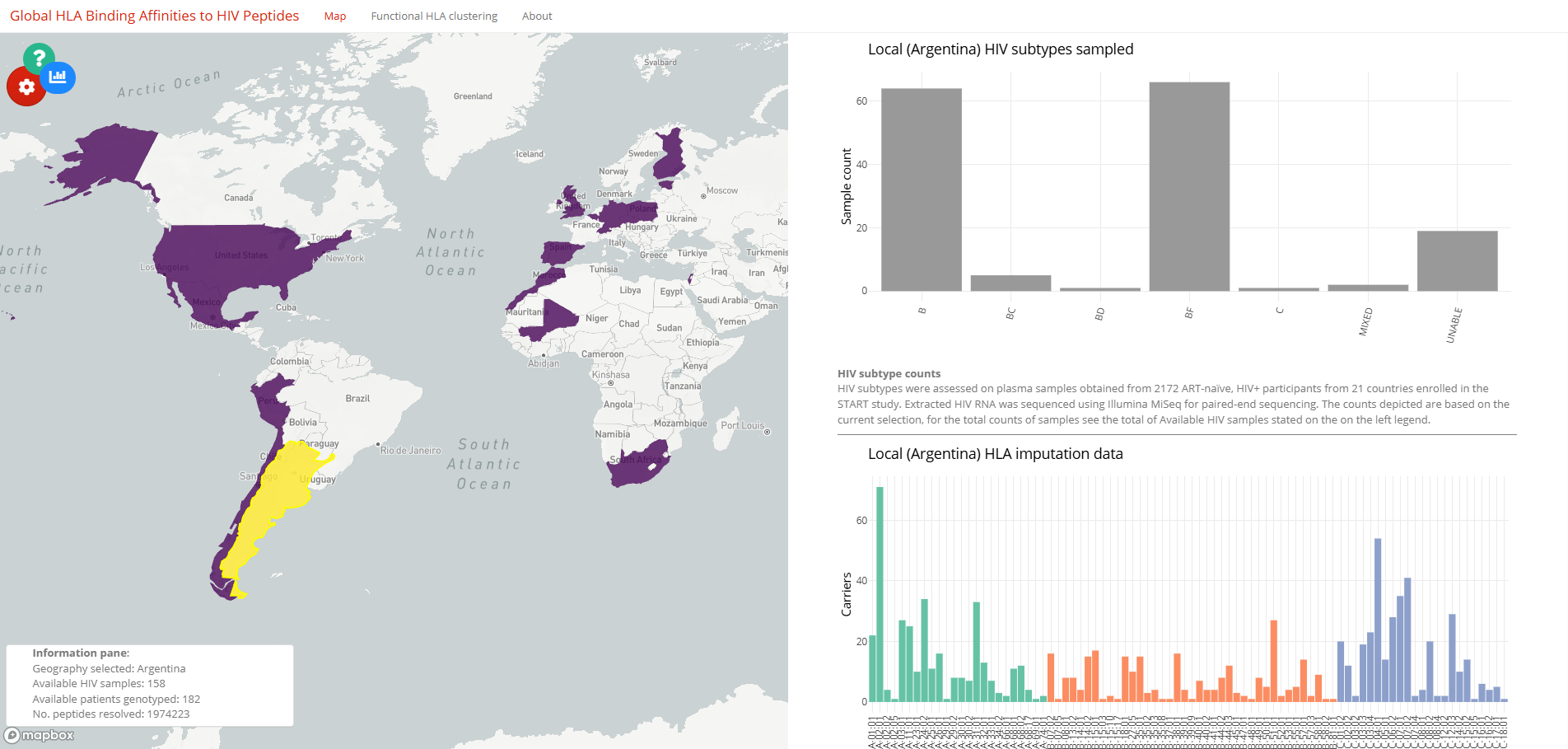Image resolution: width=1568 pixels, height=749 pixels.
Task: Select Finland on the map
Action: tap(670, 157)
